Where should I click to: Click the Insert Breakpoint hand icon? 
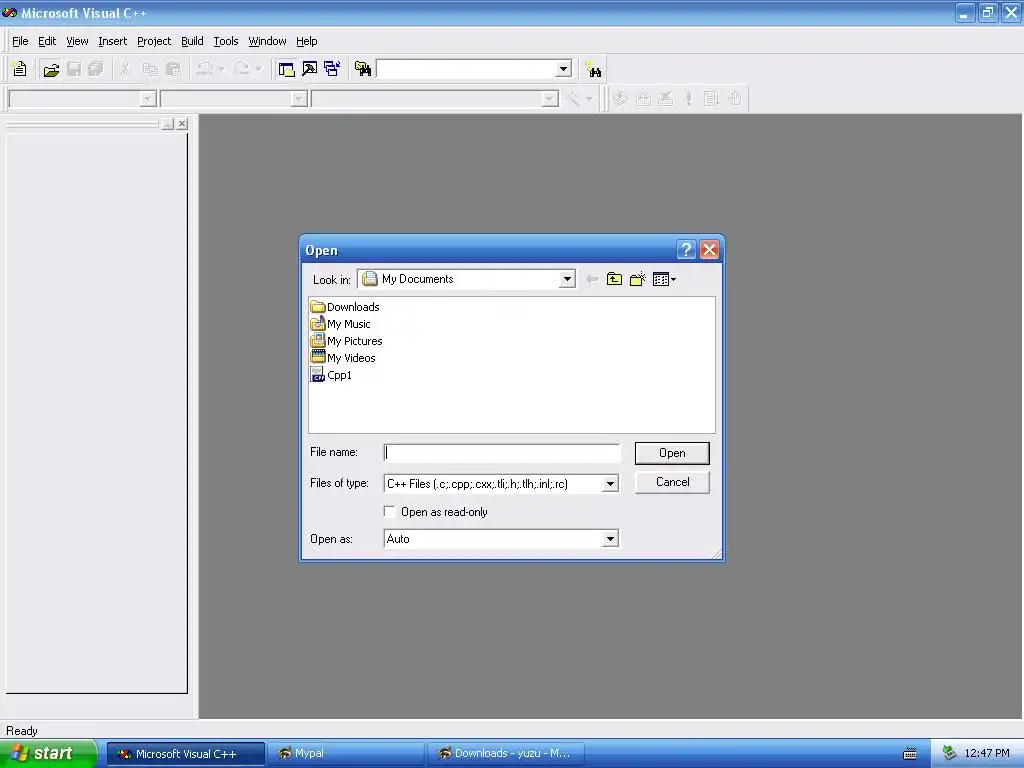[735, 99]
